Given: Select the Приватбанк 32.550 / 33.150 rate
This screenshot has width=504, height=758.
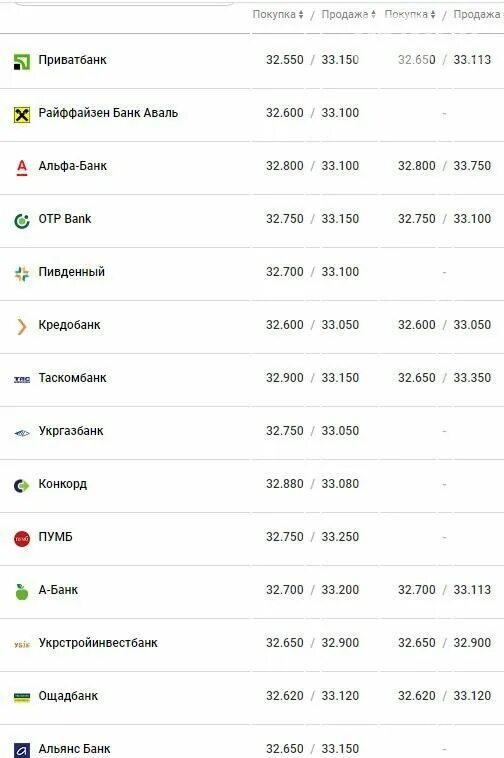Looking at the screenshot, I should [312, 60].
